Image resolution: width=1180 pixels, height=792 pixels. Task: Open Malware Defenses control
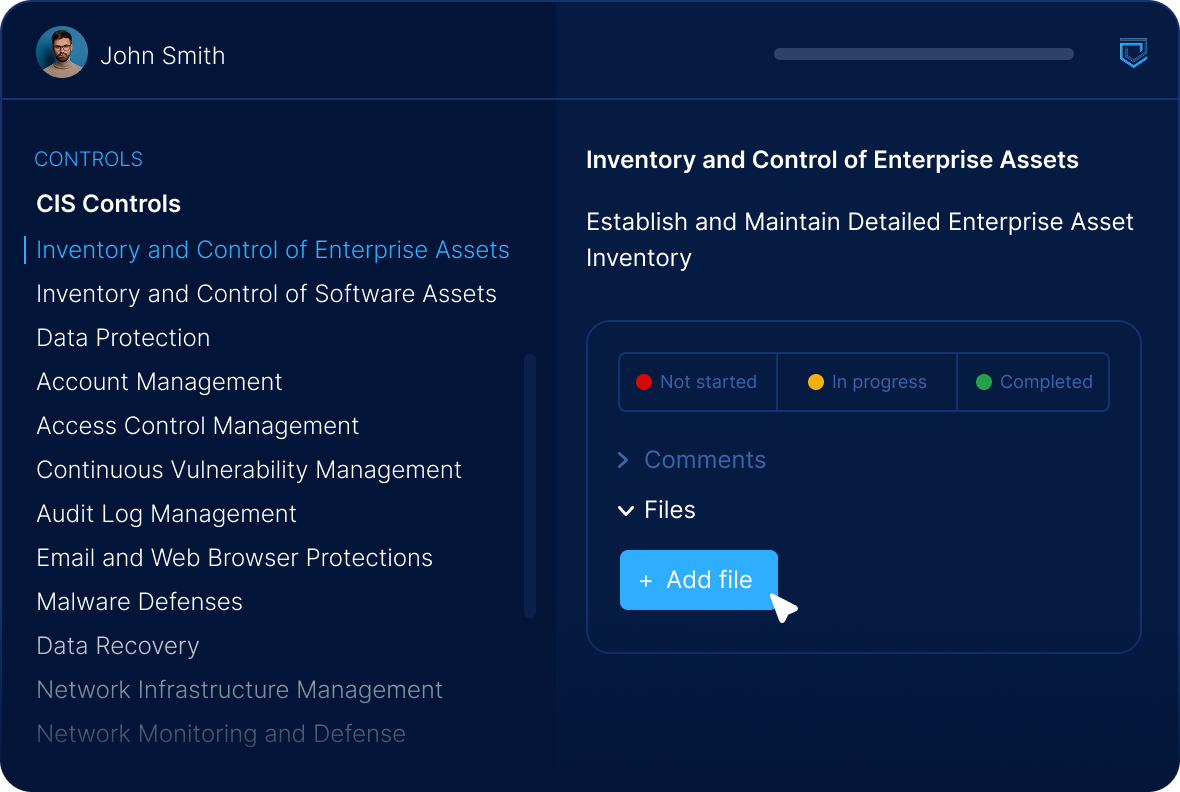(139, 602)
